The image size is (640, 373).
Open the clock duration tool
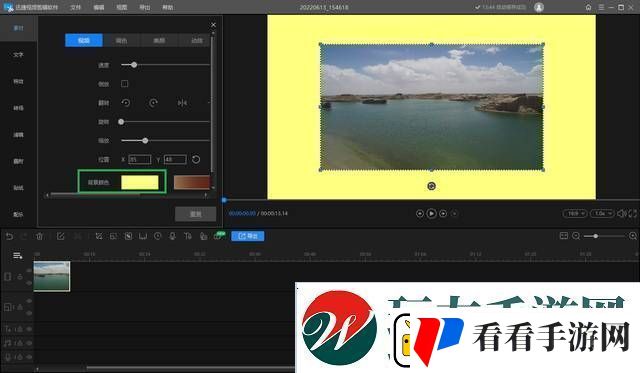(x=158, y=236)
